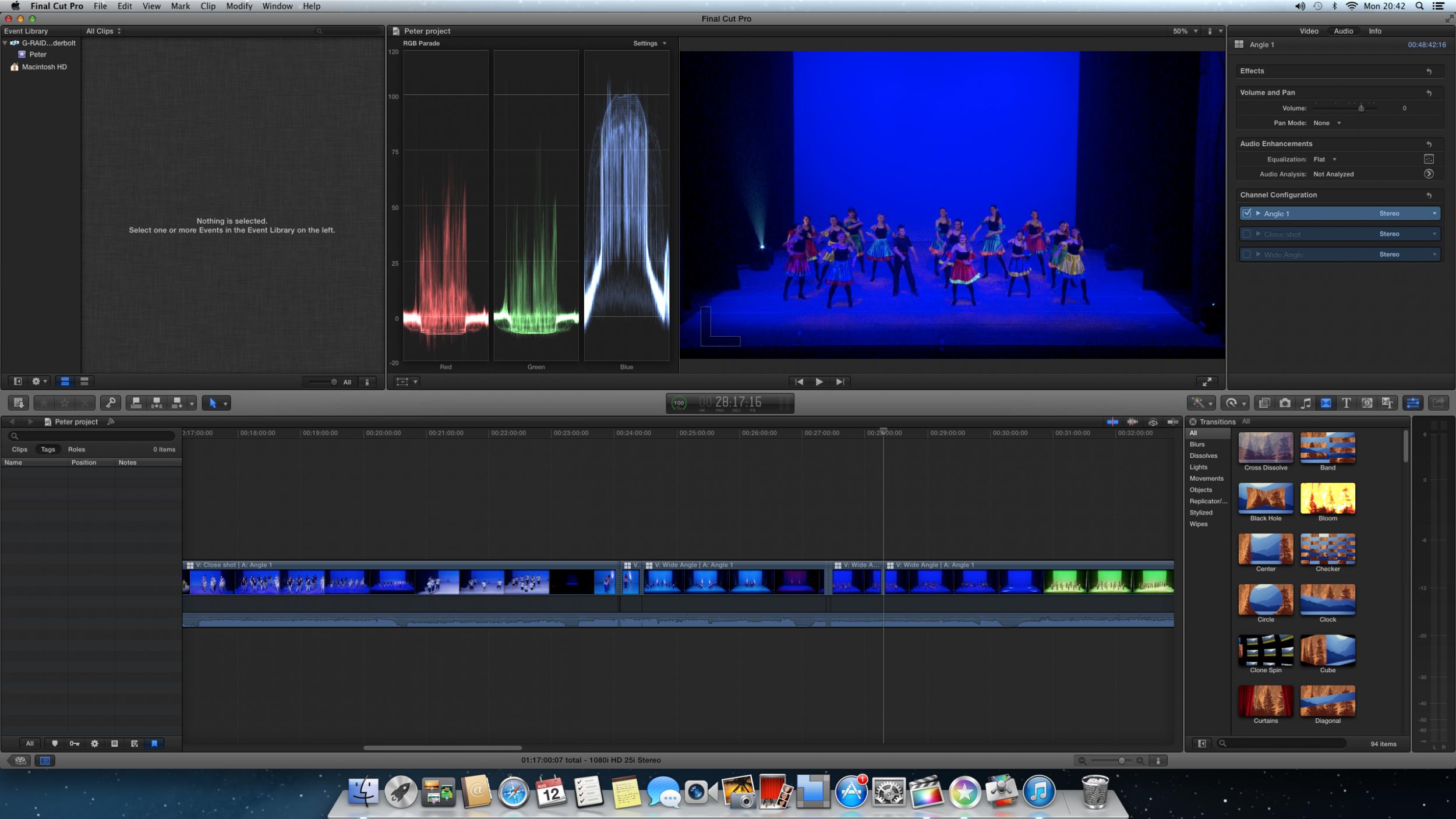The height and width of the screenshot is (819, 1456).
Task: Toggle the Transitions Browser icon
Action: 1326,403
